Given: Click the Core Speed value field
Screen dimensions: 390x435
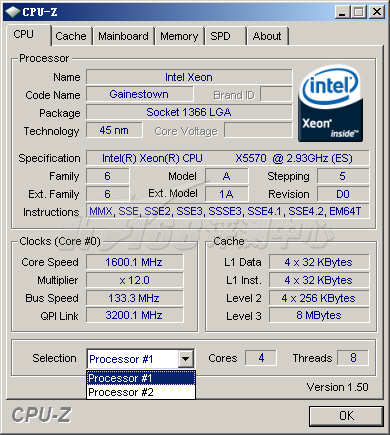Looking at the screenshot, I should click(135, 262).
